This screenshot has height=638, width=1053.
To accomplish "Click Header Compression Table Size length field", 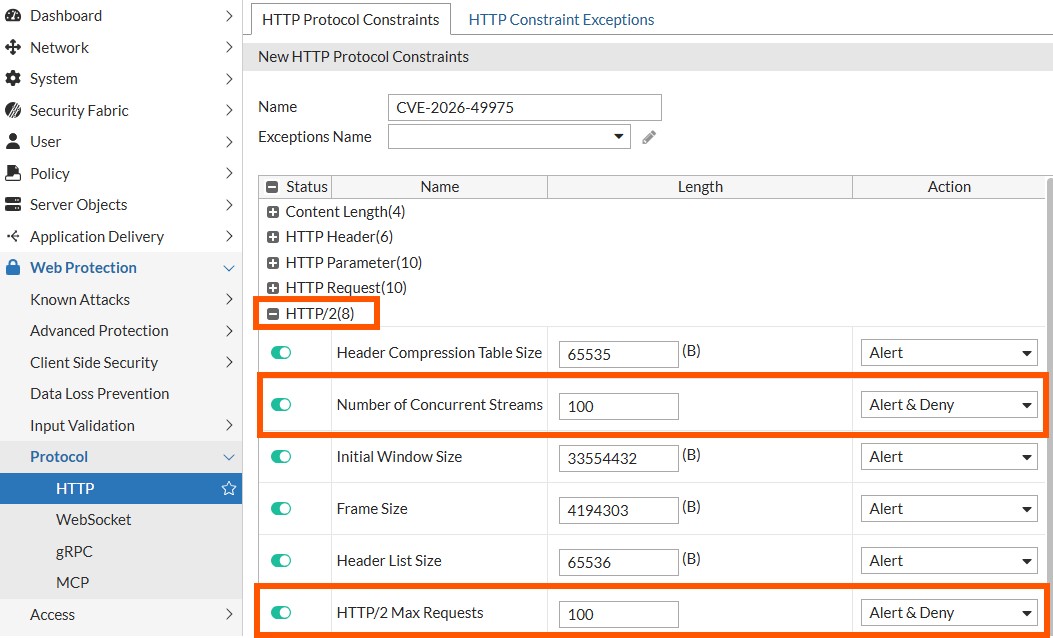I will point(619,354).
